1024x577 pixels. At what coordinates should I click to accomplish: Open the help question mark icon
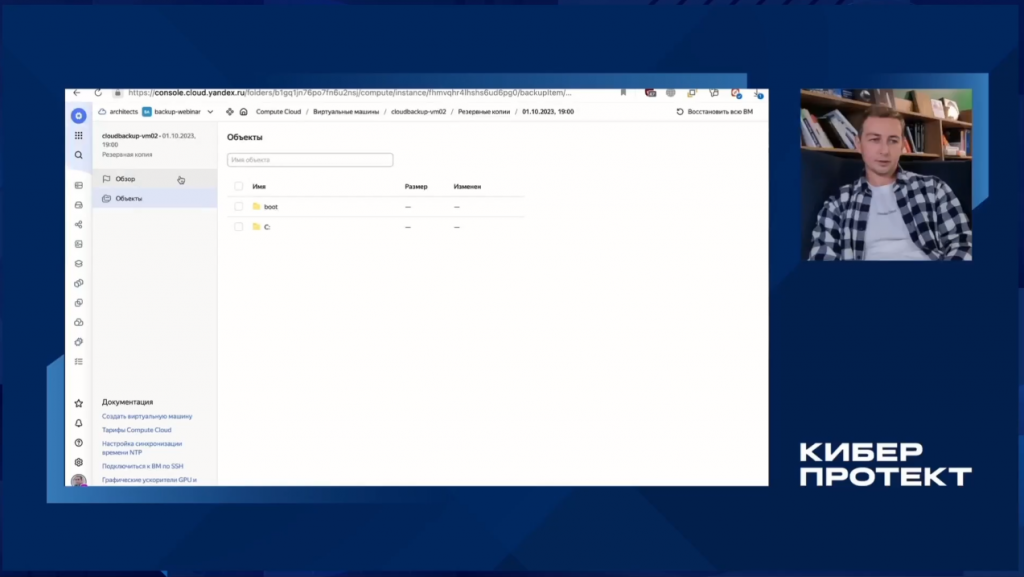[78, 443]
